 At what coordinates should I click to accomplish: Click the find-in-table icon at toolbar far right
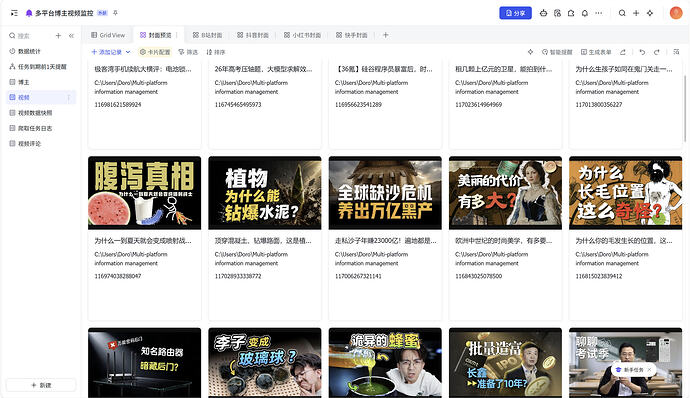pyautogui.click(x=676, y=52)
